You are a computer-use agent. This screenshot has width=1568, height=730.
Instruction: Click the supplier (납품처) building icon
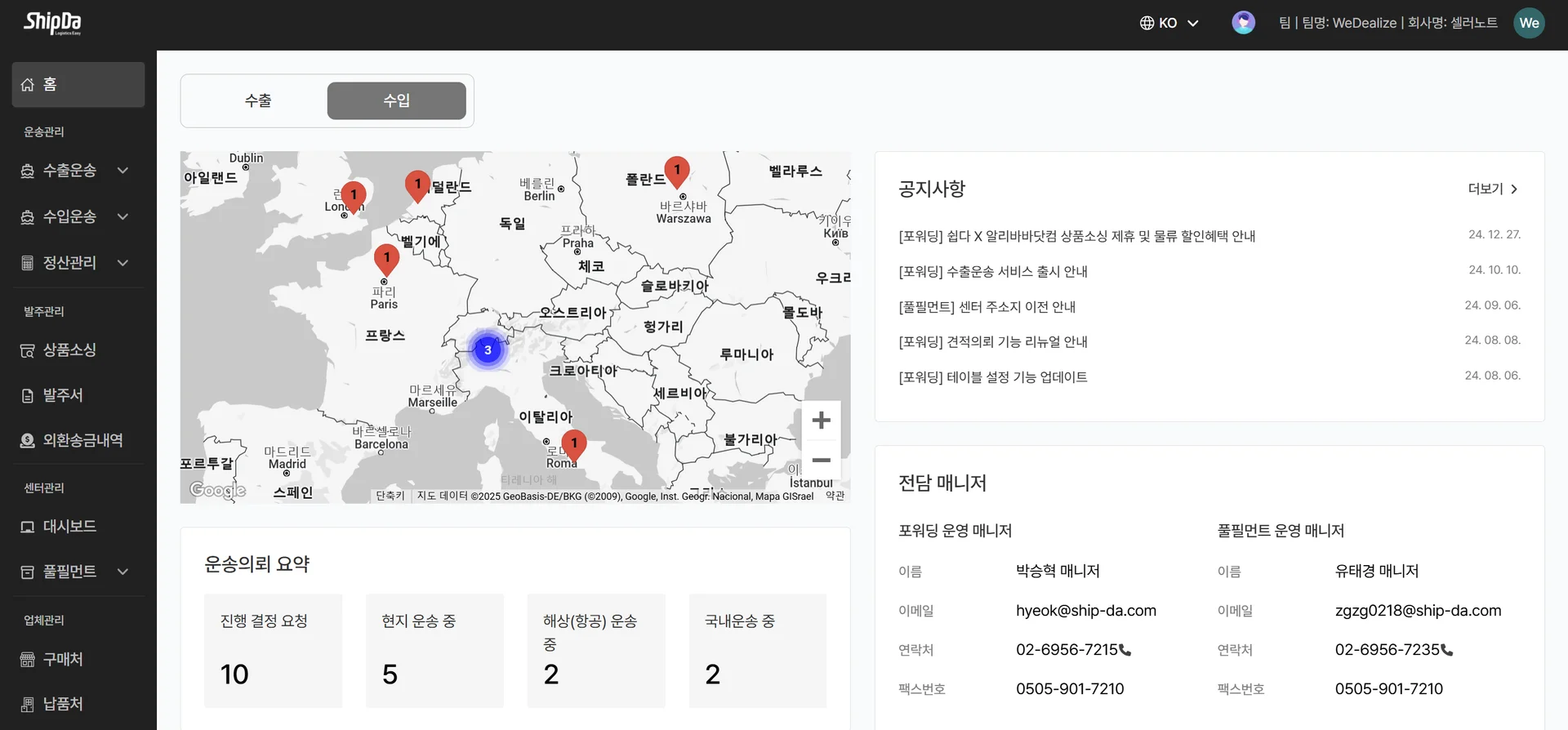(x=28, y=705)
